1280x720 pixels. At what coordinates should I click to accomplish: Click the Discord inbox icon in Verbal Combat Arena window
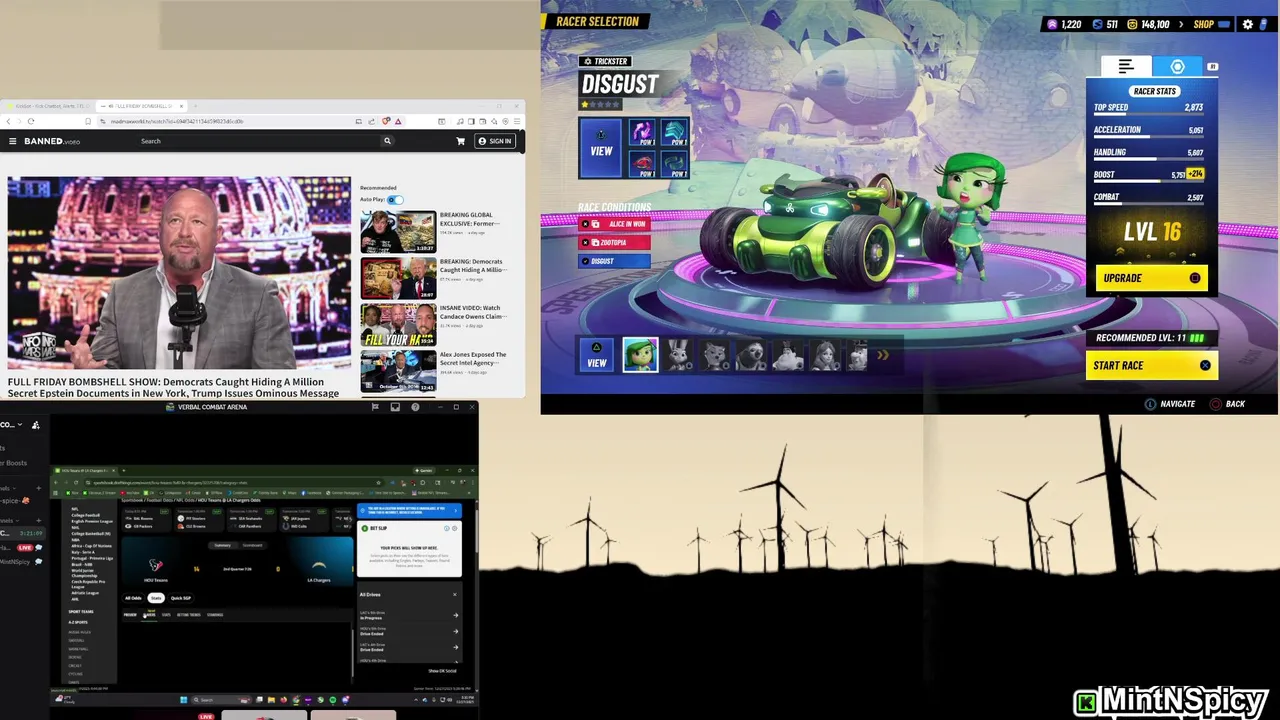[x=395, y=407]
